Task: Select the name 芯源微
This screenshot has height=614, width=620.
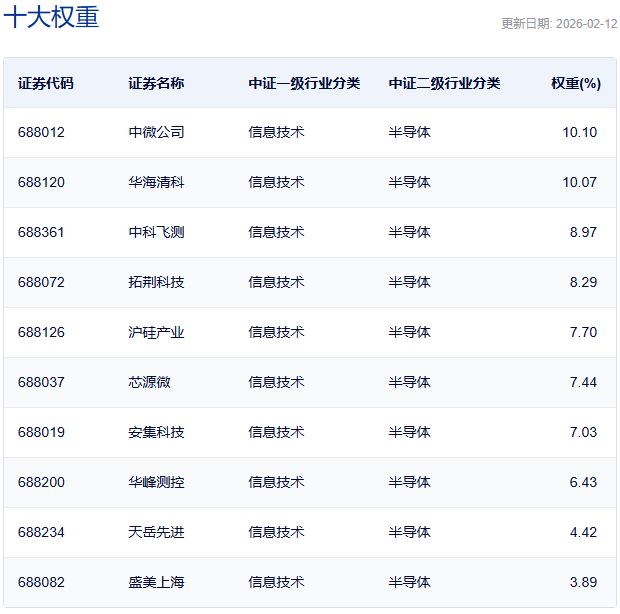Action: 149,382
